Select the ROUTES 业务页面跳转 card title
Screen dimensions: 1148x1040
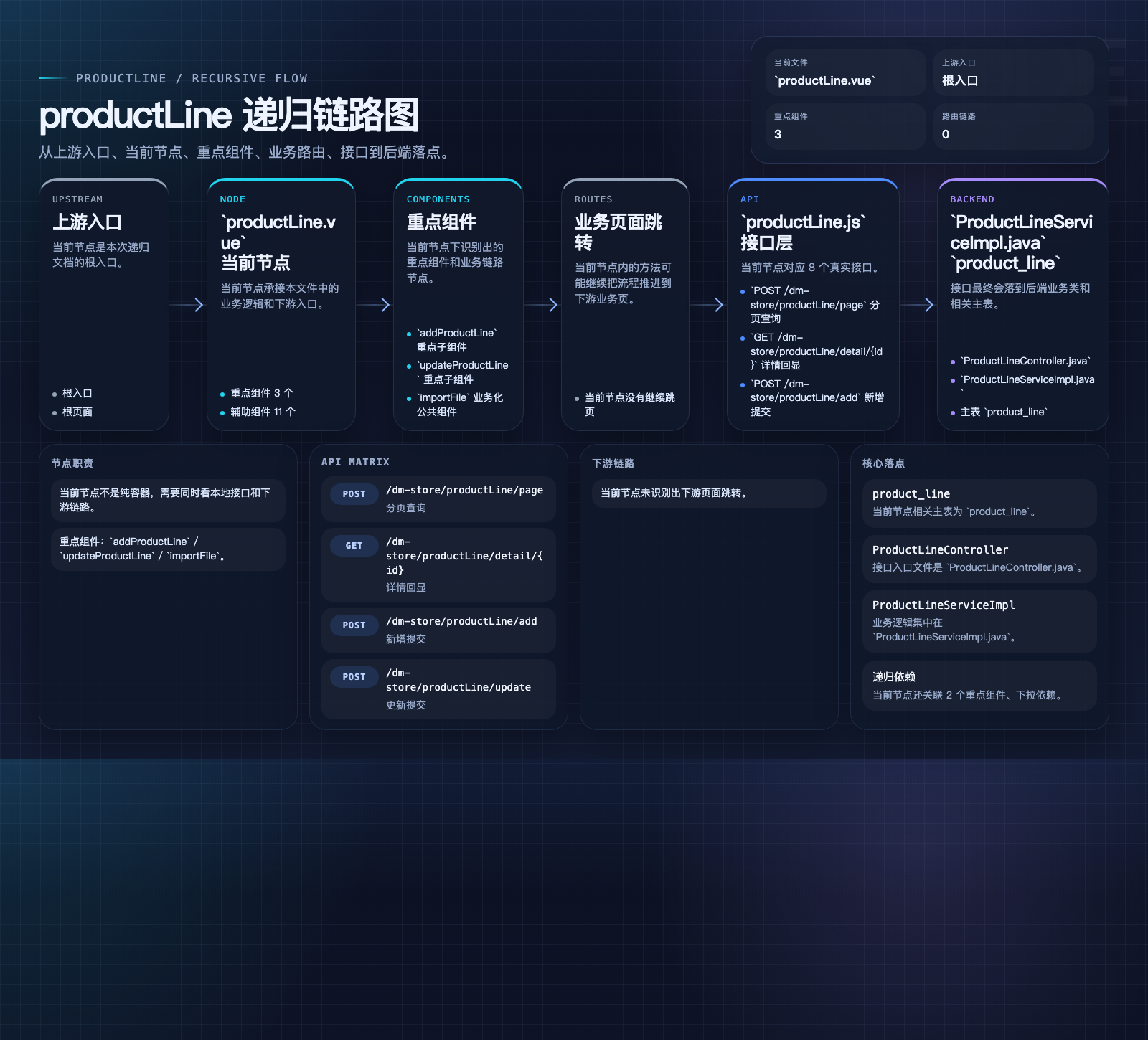click(x=618, y=232)
